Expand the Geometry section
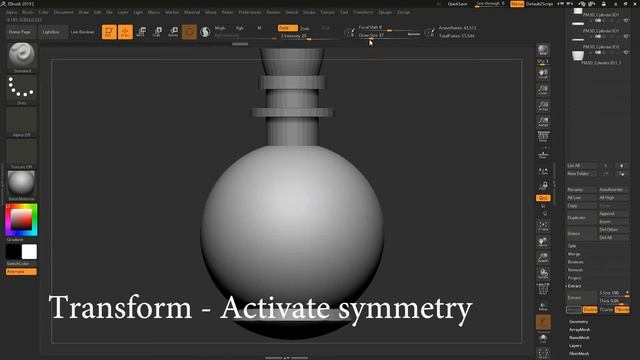 click(x=578, y=322)
